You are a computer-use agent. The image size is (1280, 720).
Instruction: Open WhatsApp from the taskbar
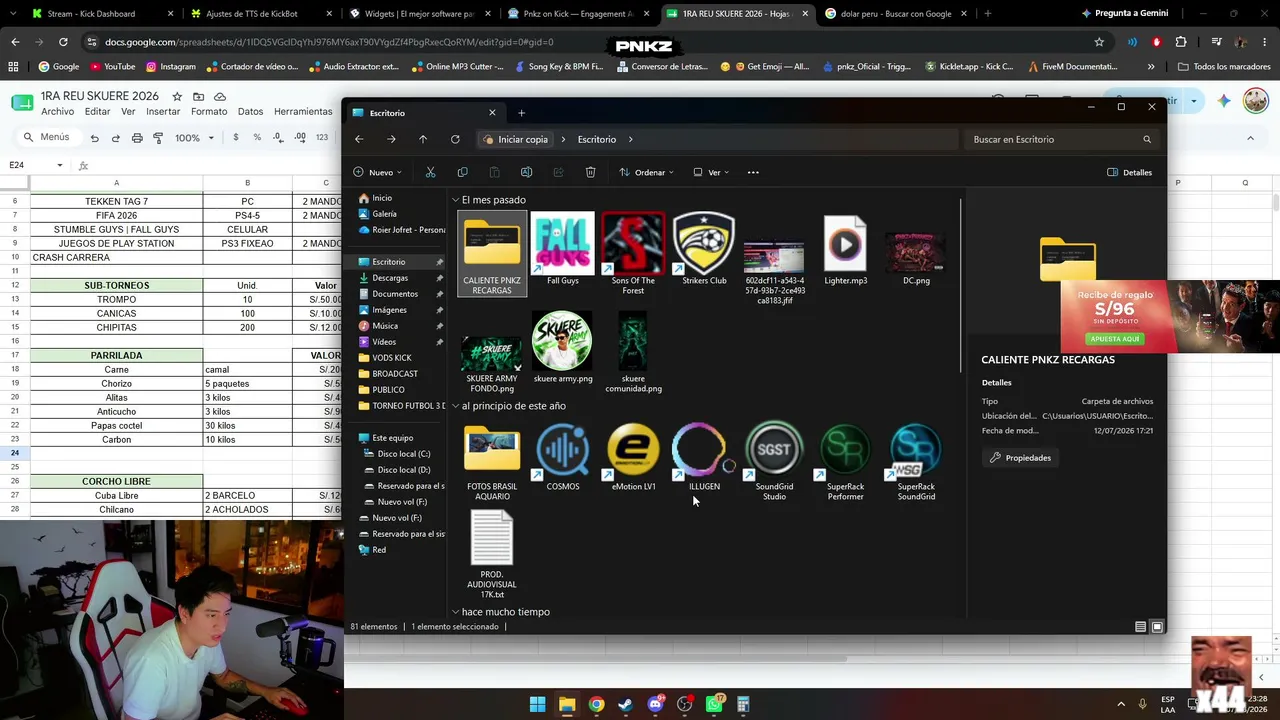714,704
